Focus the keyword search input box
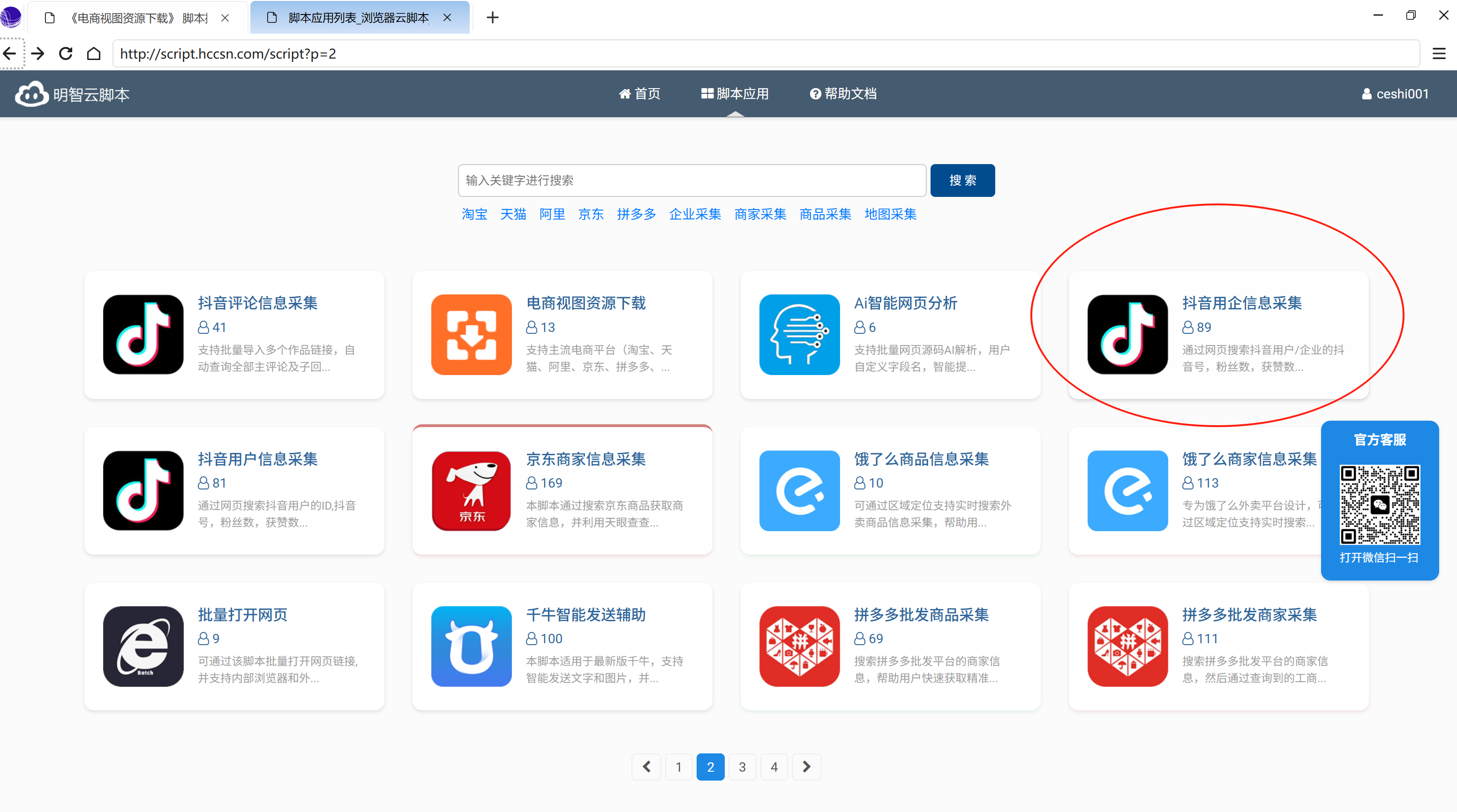The width and height of the screenshot is (1457, 812). tap(692, 180)
